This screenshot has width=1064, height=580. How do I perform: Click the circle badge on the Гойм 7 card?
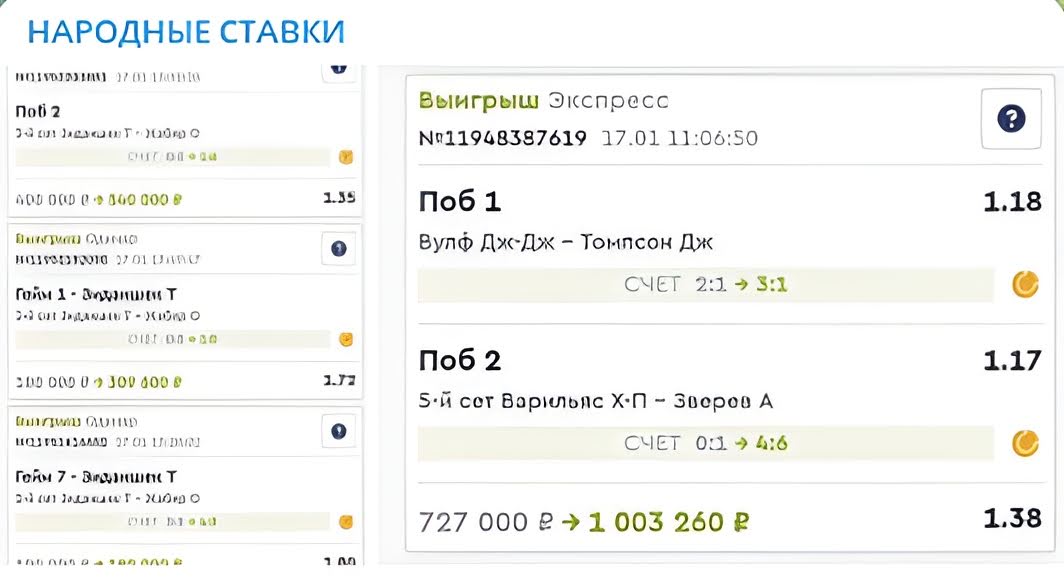[338, 431]
